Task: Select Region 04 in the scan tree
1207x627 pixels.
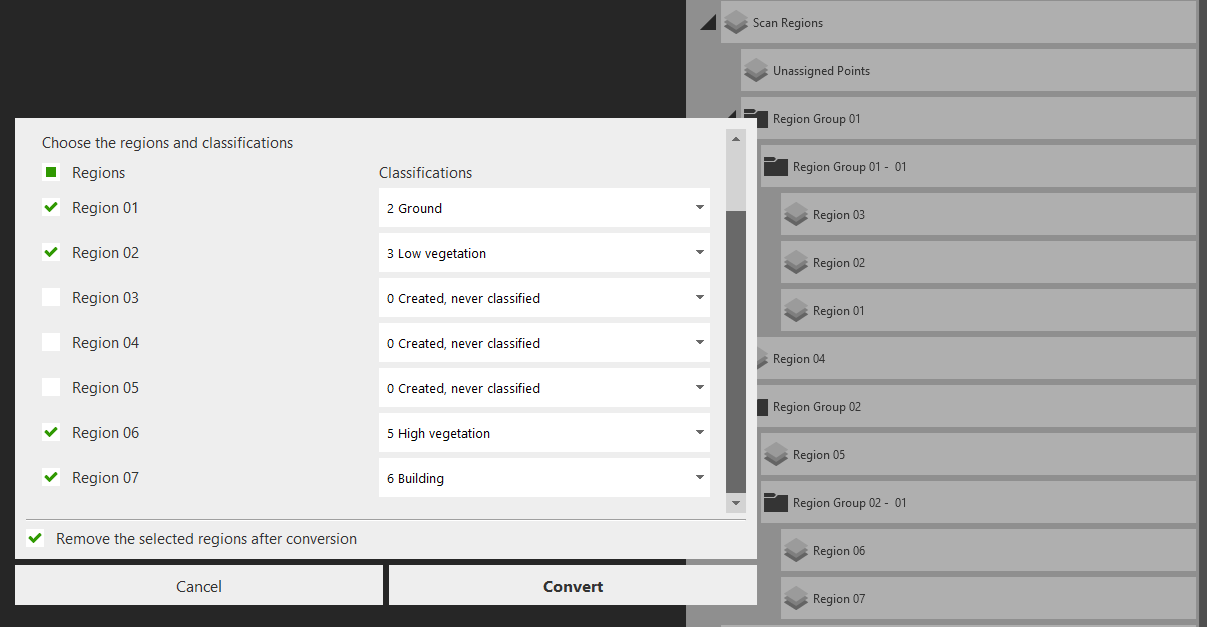Action: tap(976, 358)
